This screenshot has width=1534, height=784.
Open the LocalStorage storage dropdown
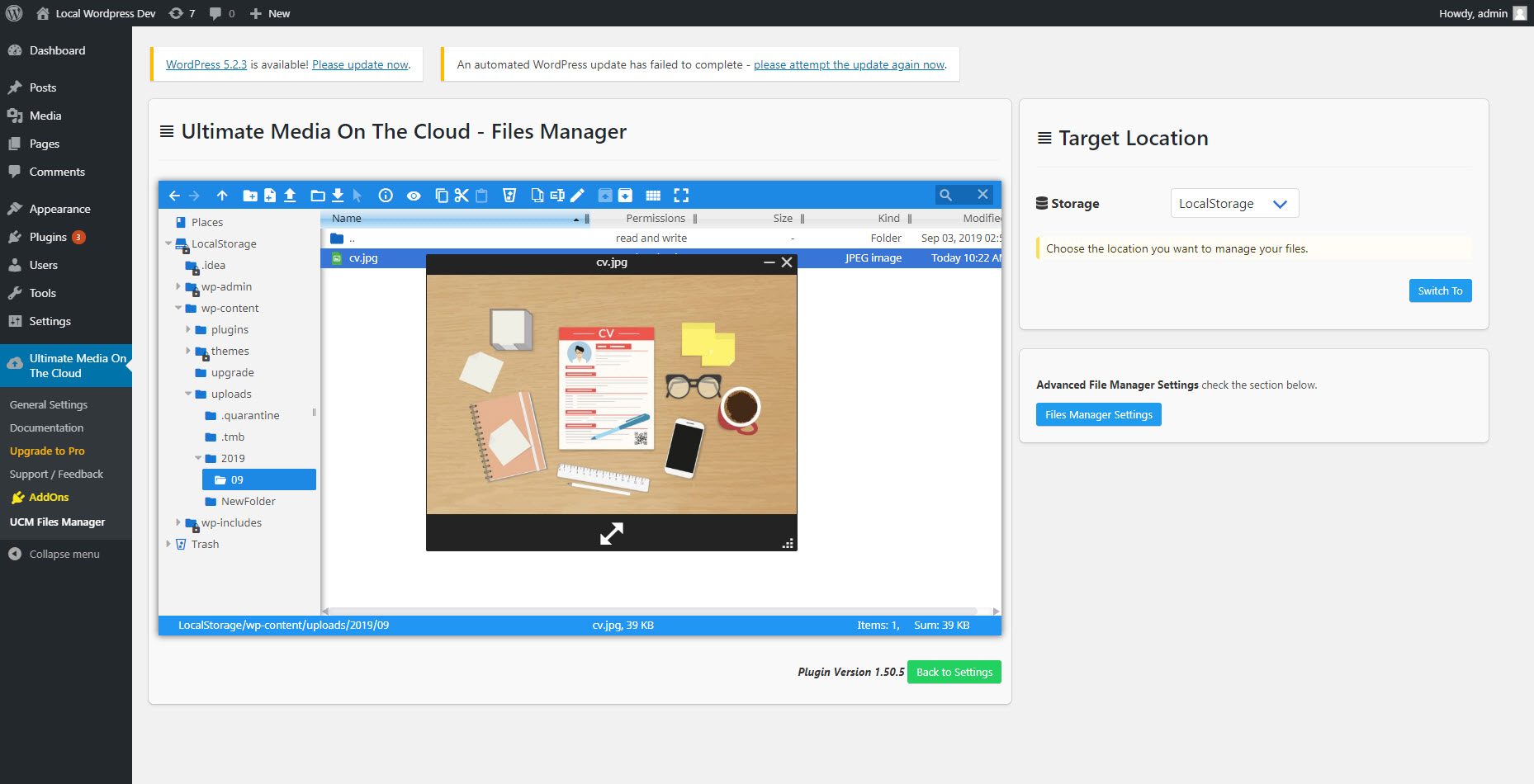click(1234, 204)
